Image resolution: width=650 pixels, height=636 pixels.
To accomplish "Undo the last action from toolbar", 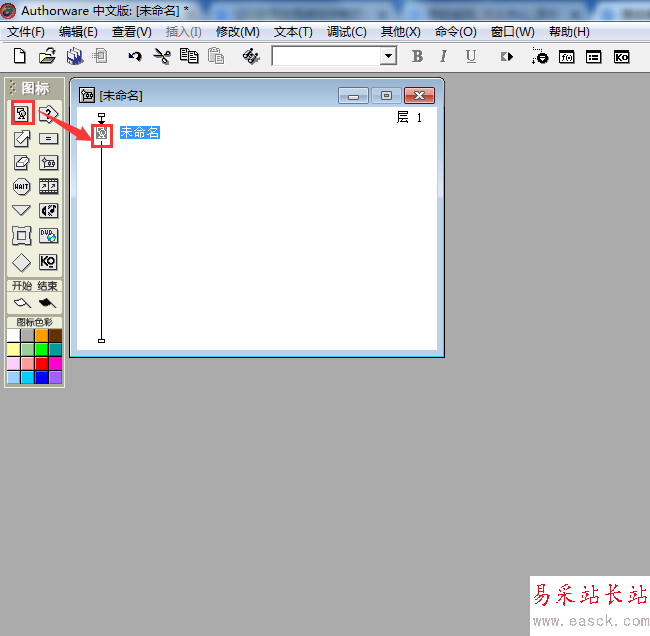I will tap(135, 56).
